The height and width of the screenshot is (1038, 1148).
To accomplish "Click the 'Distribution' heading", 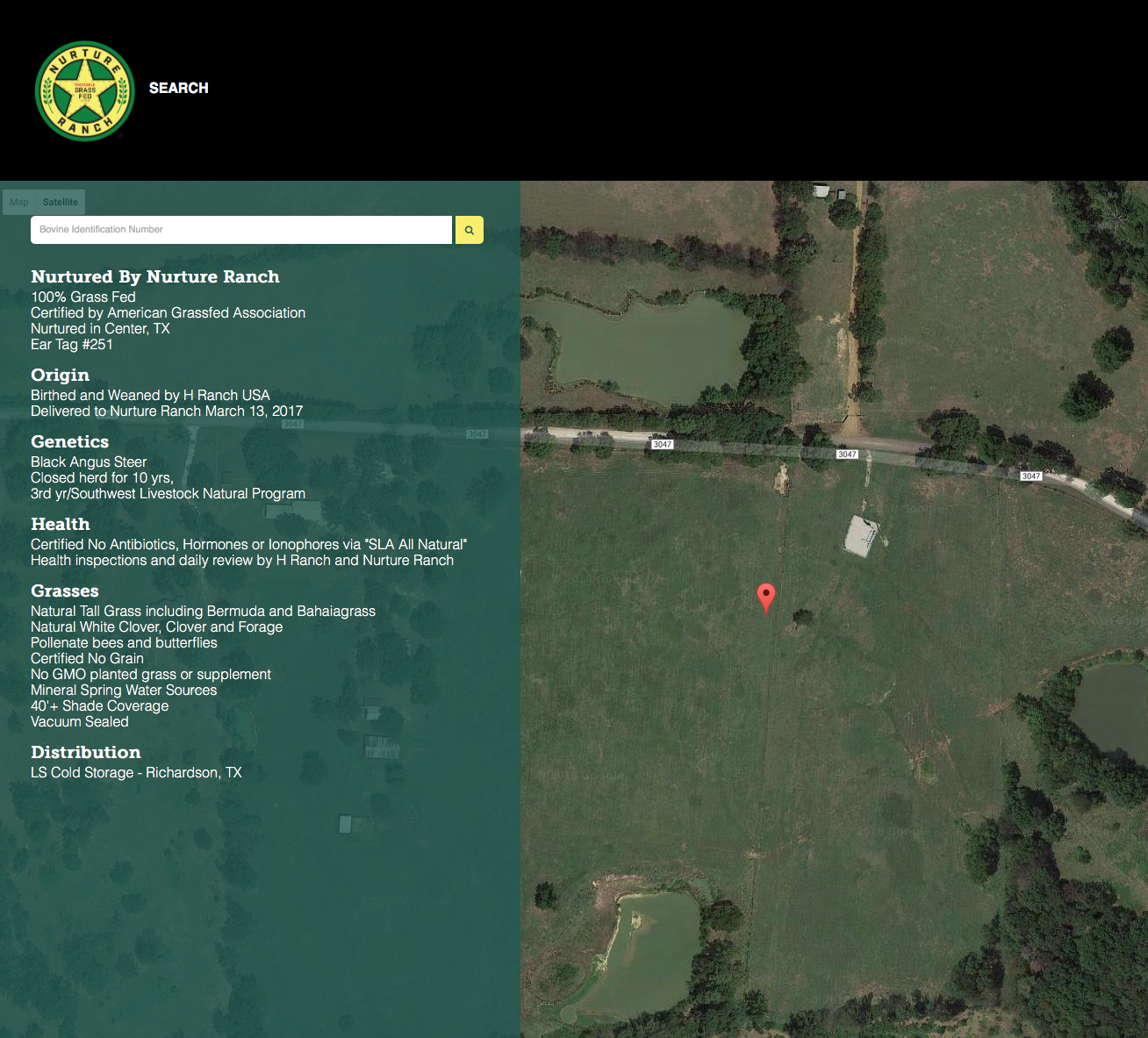I will (x=86, y=753).
